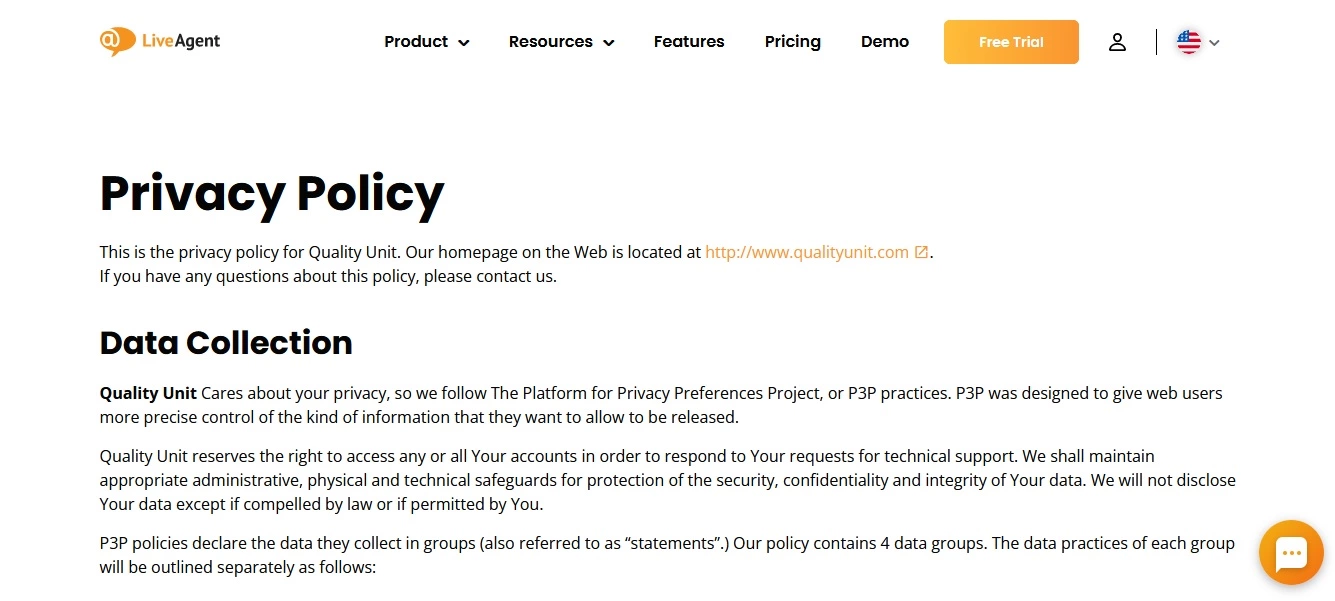Click the Data Collection heading
This screenshot has width=1335, height=601.
coord(225,343)
